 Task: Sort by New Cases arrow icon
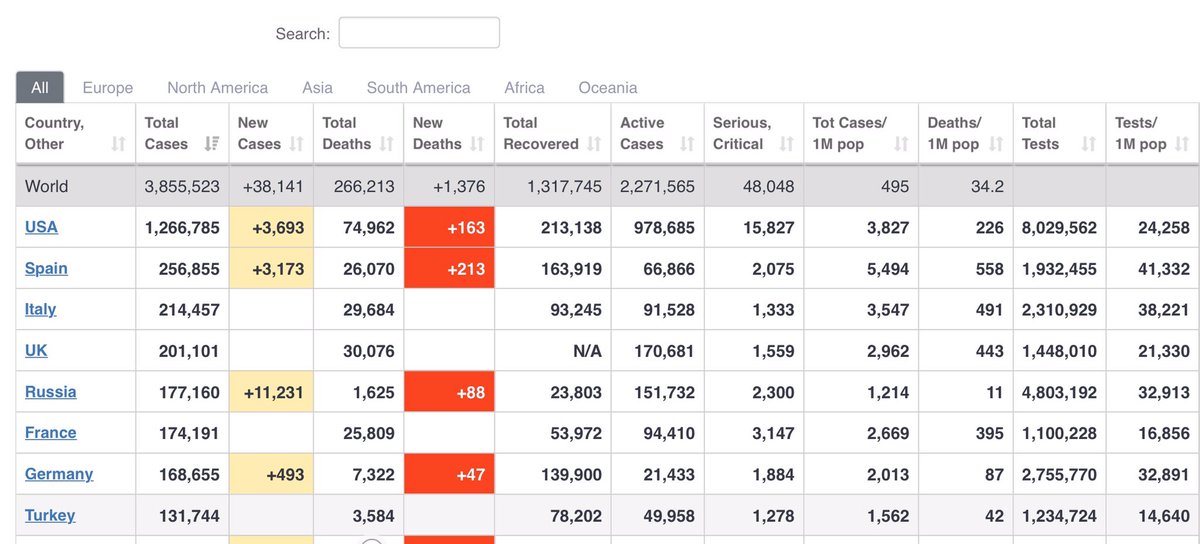(296, 144)
